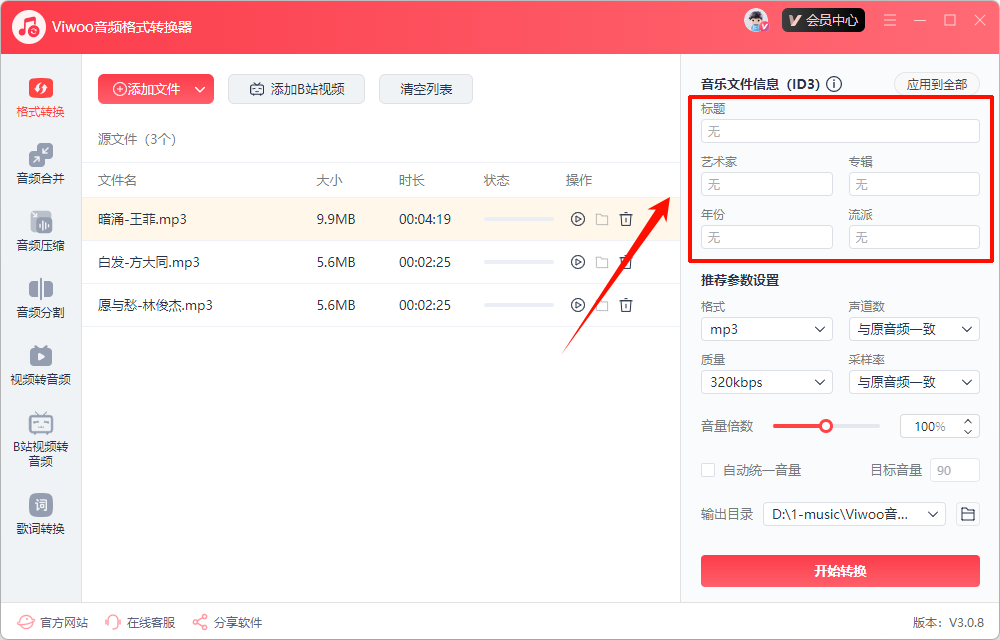This screenshot has width=1000, height=640.
Task: Enable the 自动统一音量 checkbox
Action: [x=708, y=470]
